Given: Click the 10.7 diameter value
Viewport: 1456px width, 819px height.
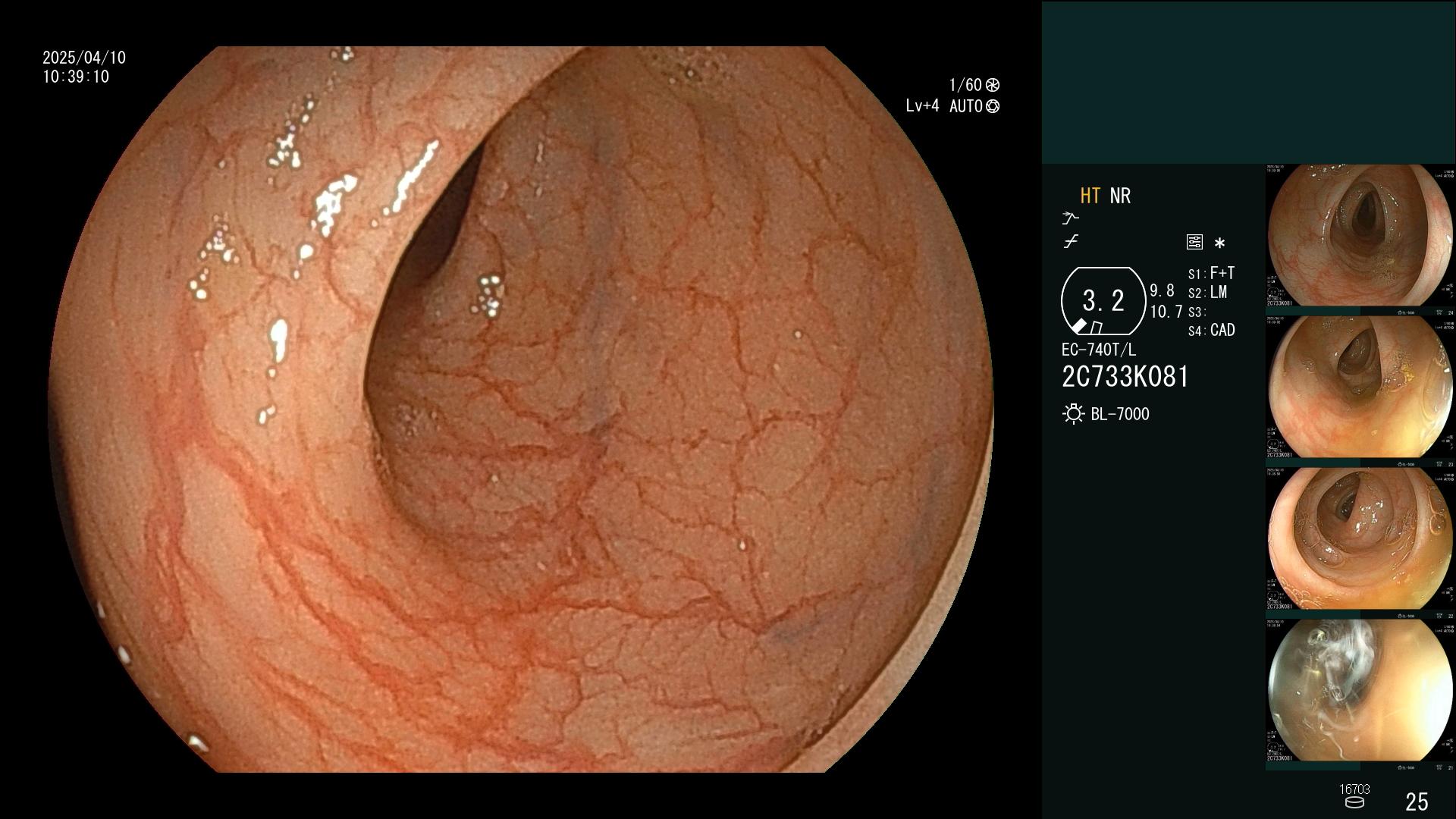Looking at the screenshot, I should point(1166,312).
